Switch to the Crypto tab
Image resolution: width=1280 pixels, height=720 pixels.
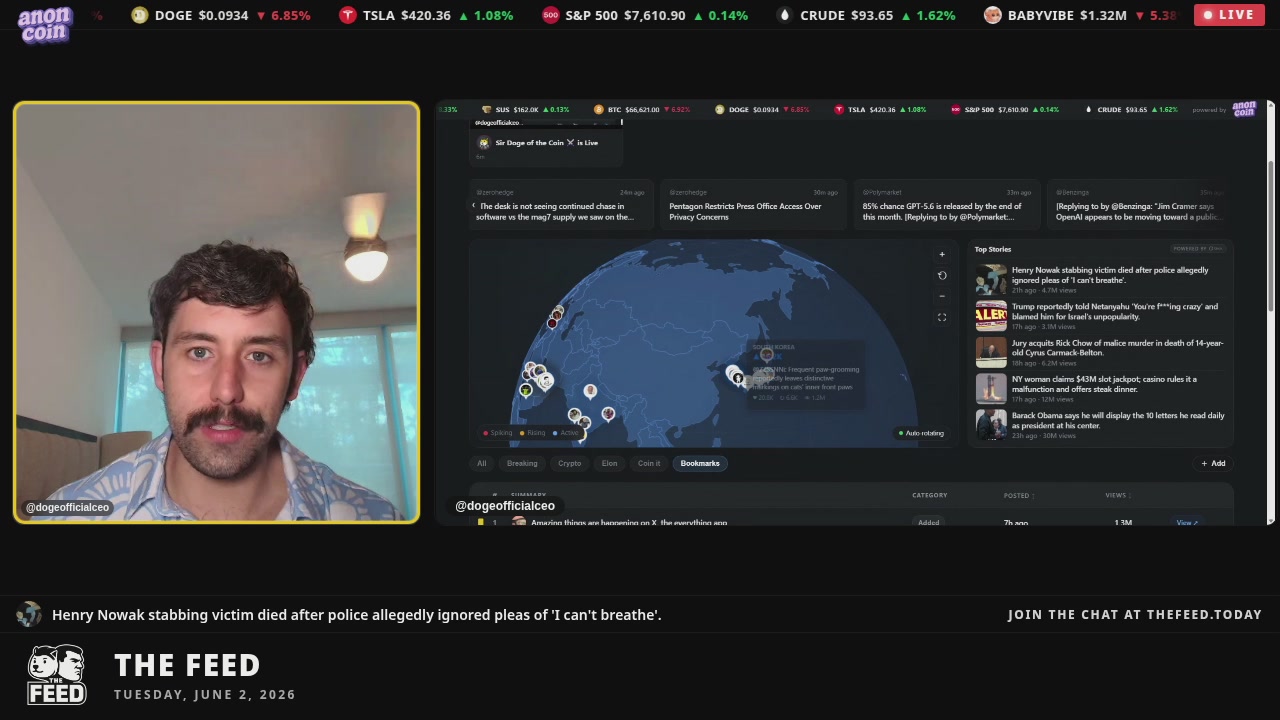(569, 463)
